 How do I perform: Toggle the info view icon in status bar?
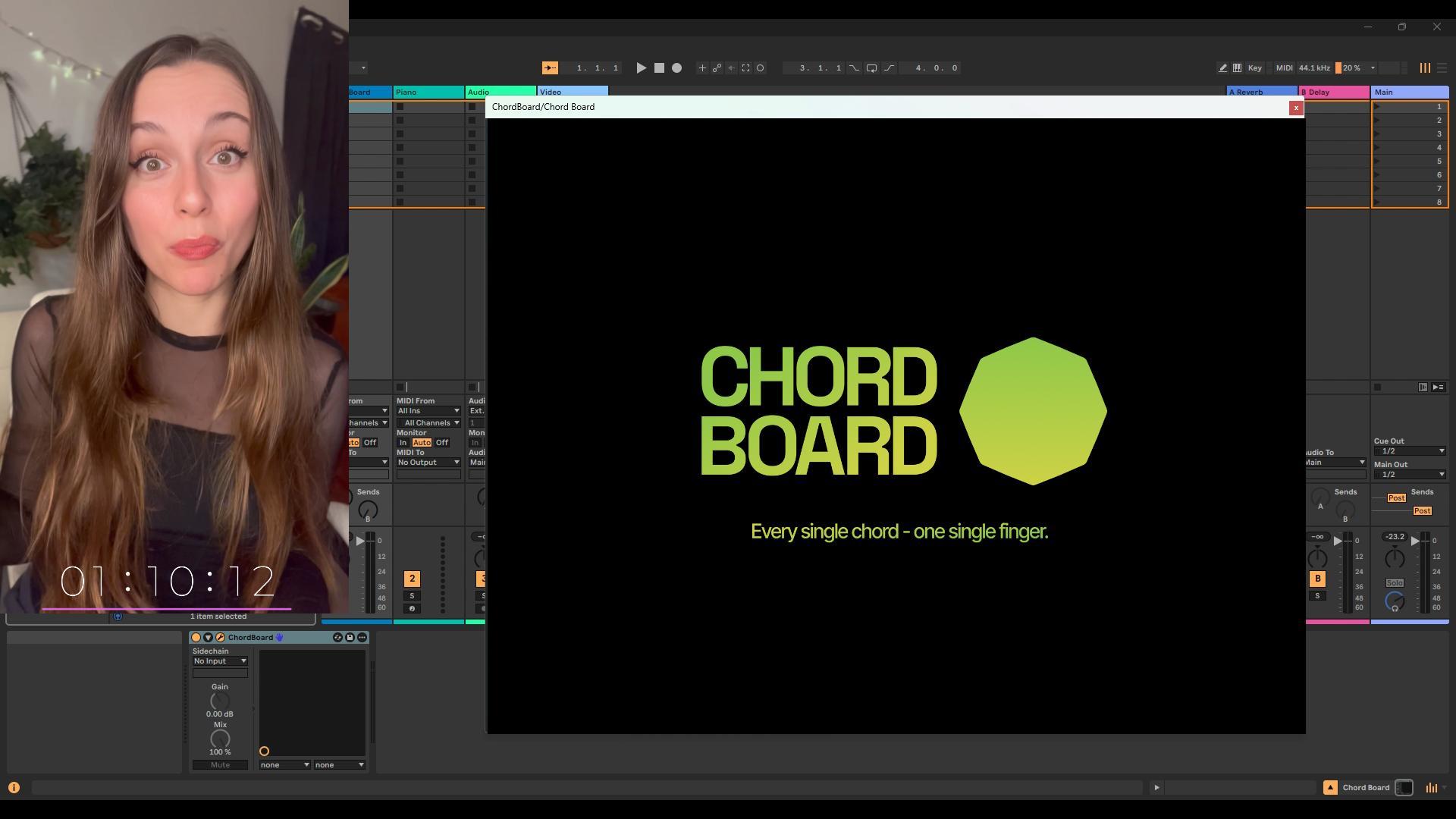[x=14, y=788]
